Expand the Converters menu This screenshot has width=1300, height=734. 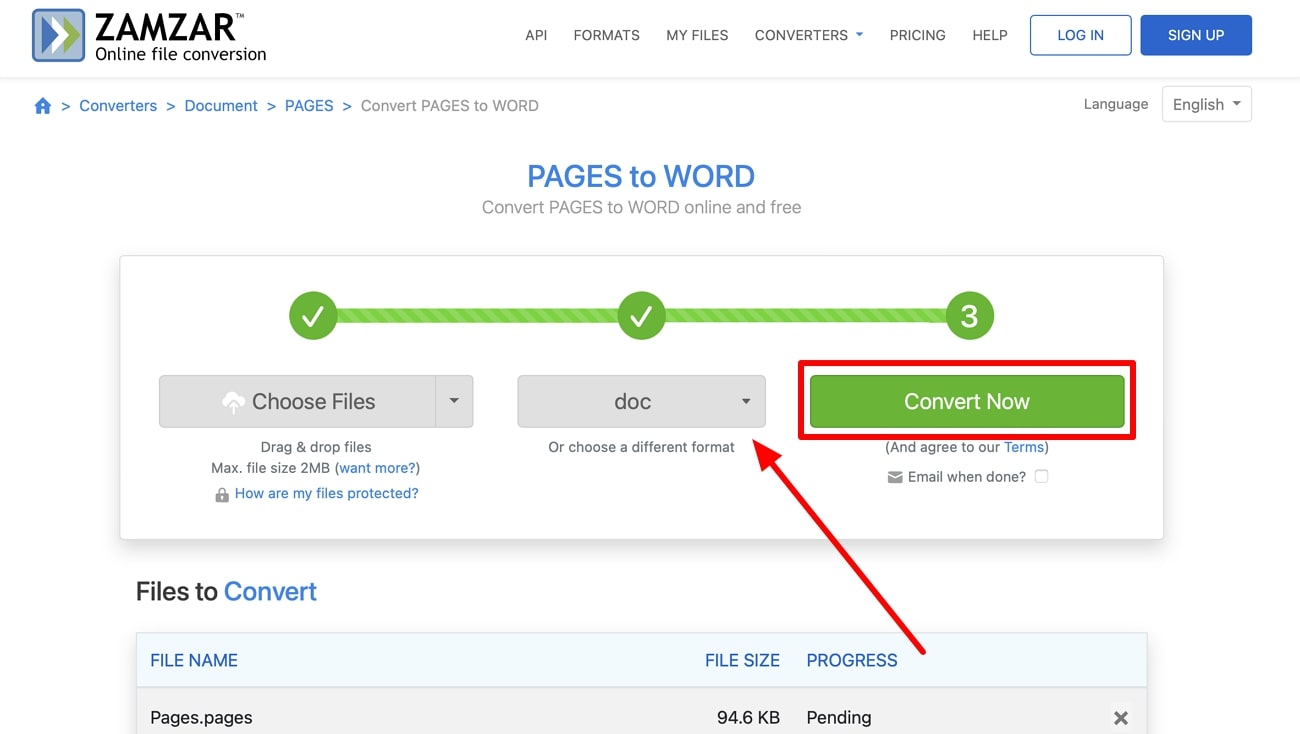click(808, 35)
